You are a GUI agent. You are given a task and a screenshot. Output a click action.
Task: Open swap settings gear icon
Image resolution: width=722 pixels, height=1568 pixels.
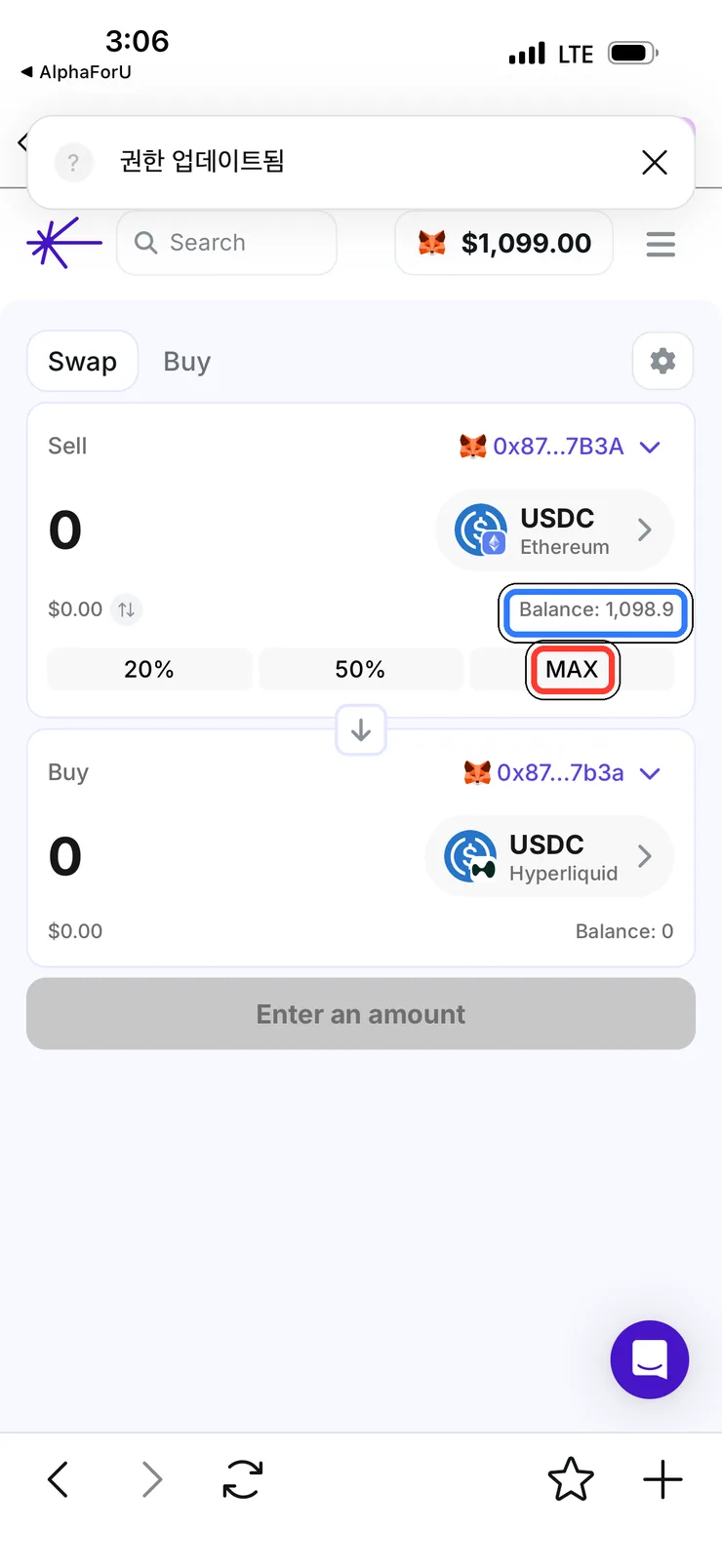click(662, 361)
